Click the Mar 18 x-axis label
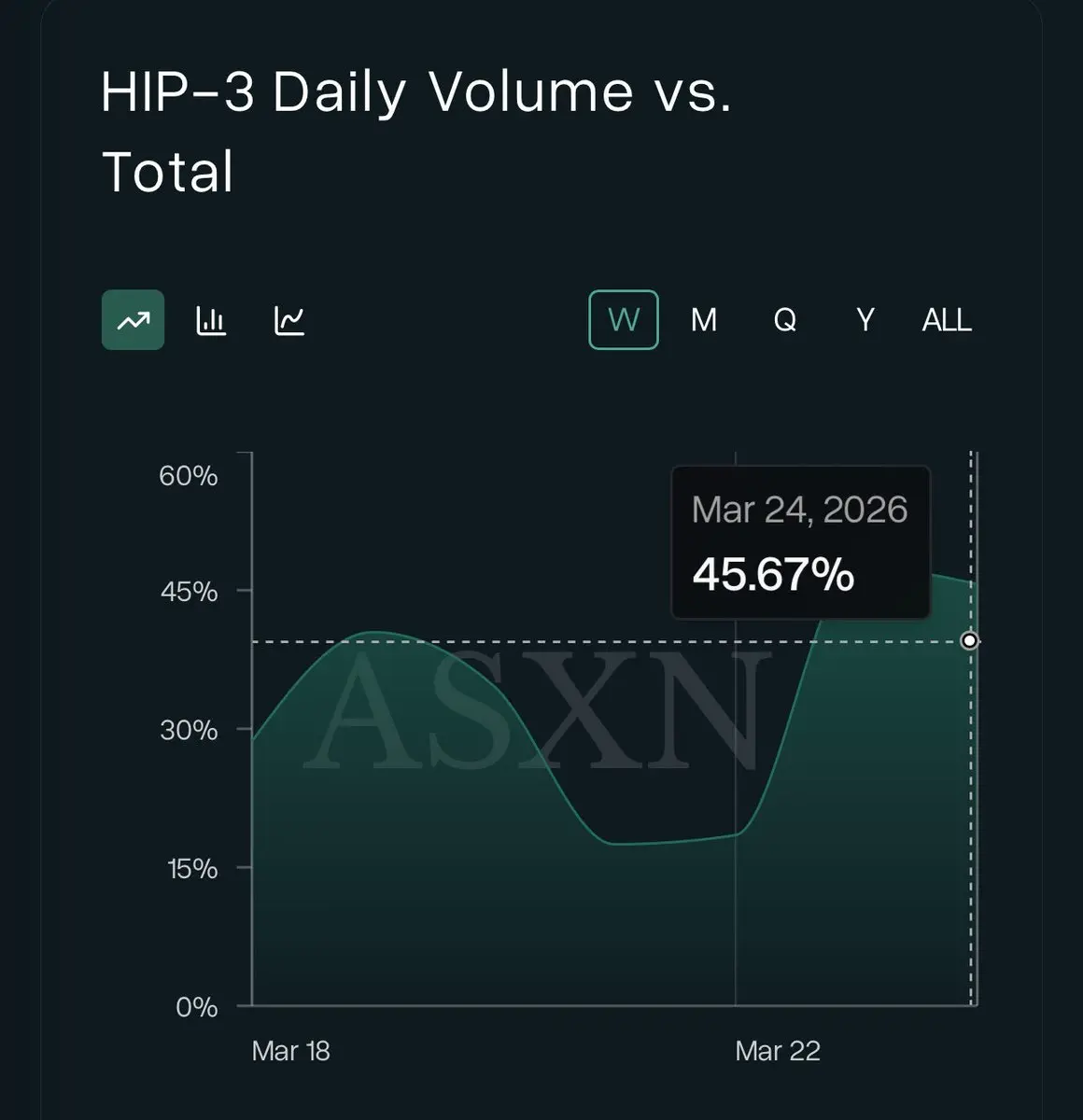The height and width of the screenshot is (1120, 1083). (x=291, y=1051)
